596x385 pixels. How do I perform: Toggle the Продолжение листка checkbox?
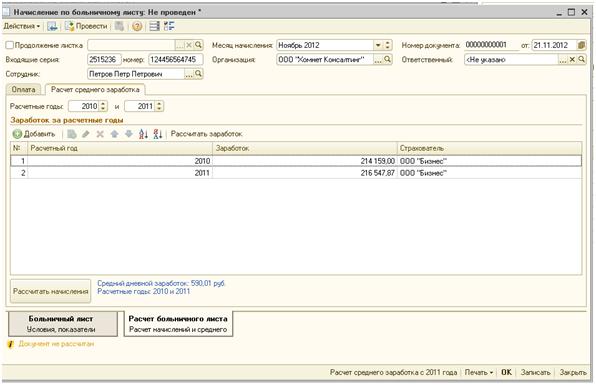coord(10,45)
